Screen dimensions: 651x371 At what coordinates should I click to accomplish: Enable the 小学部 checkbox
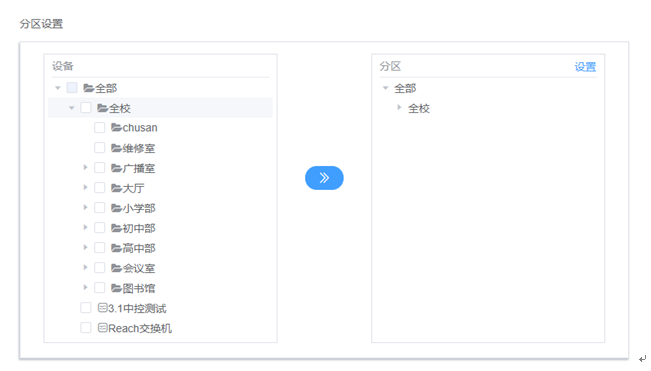(100, 207)
